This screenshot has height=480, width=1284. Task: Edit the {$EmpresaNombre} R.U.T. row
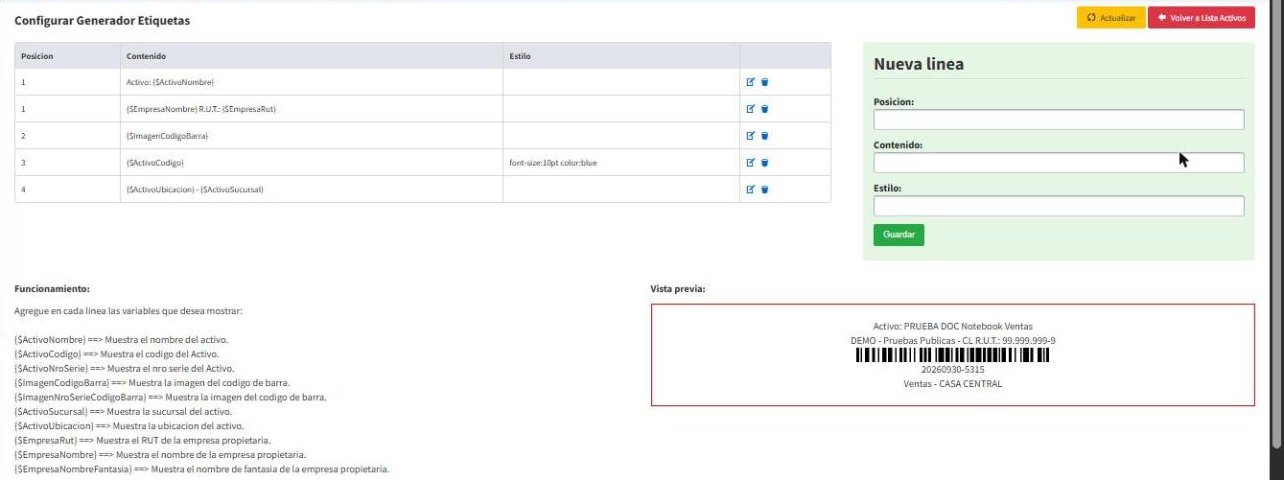coord(751,109)
